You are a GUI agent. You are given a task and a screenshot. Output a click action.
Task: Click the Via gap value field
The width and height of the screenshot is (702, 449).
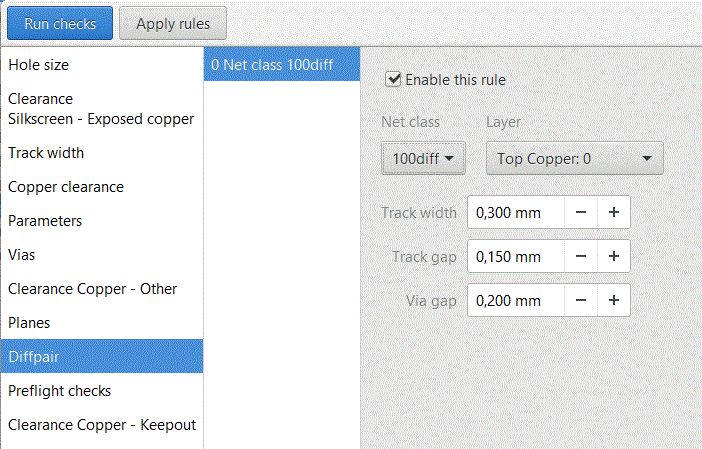coord(516,300)
